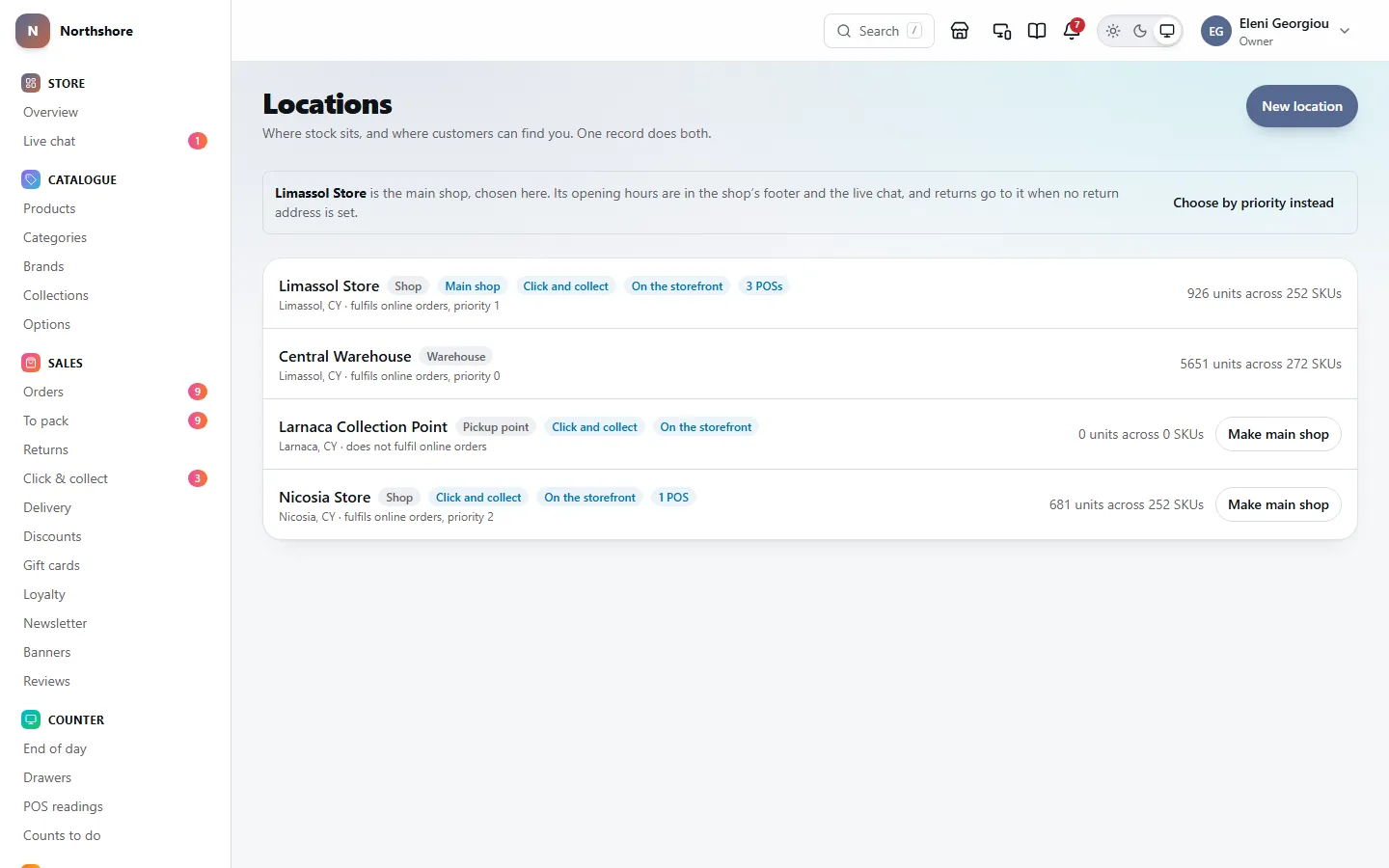Image resolution: width=1389 pixels, height=868 pixels.
Task: Switch to light theme
Action: pyautogui.click(x=1113, y=31)
